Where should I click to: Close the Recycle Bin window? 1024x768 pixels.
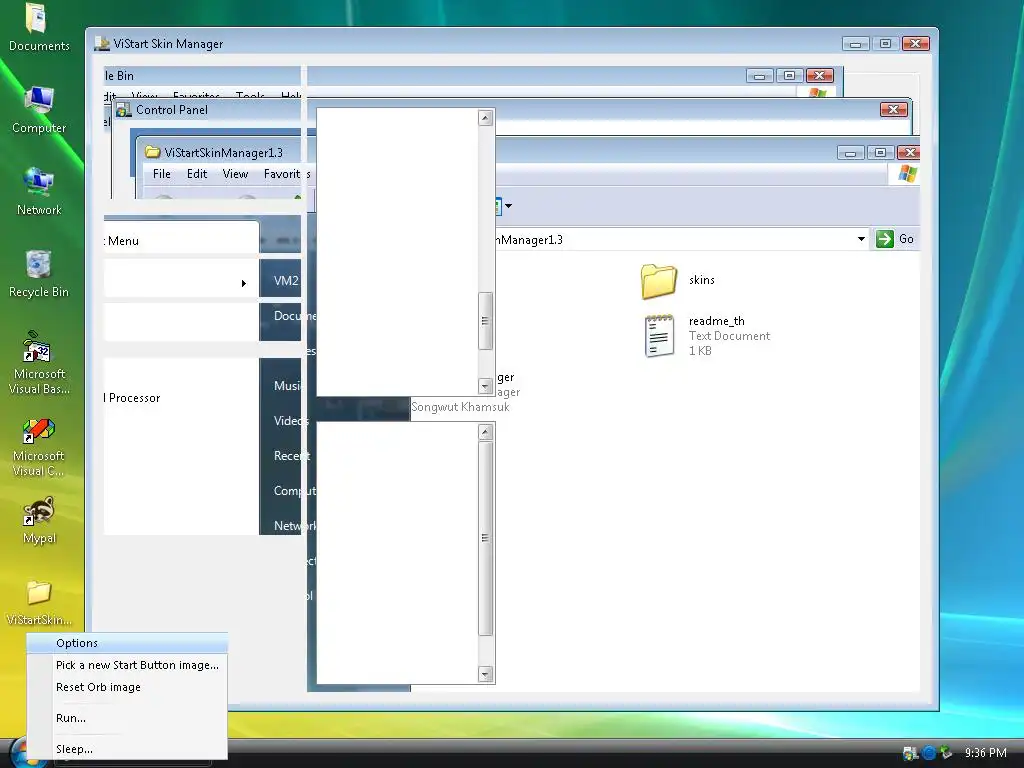820,76
